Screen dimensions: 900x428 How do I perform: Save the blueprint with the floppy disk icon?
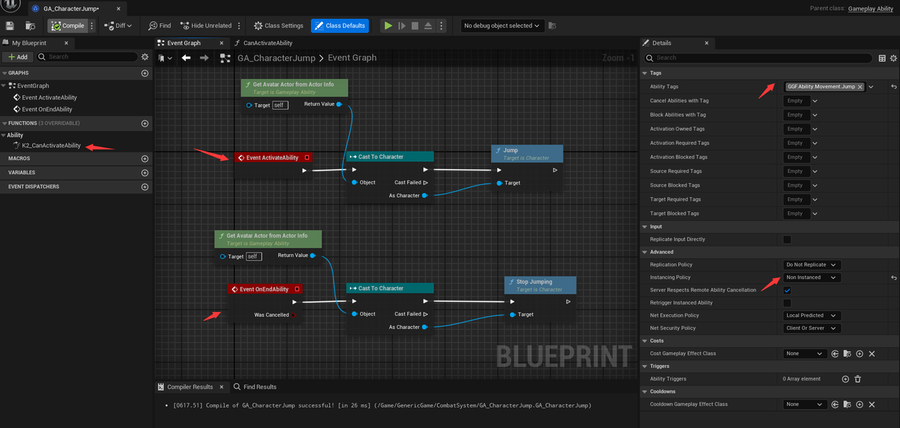[x=10, y=26]
